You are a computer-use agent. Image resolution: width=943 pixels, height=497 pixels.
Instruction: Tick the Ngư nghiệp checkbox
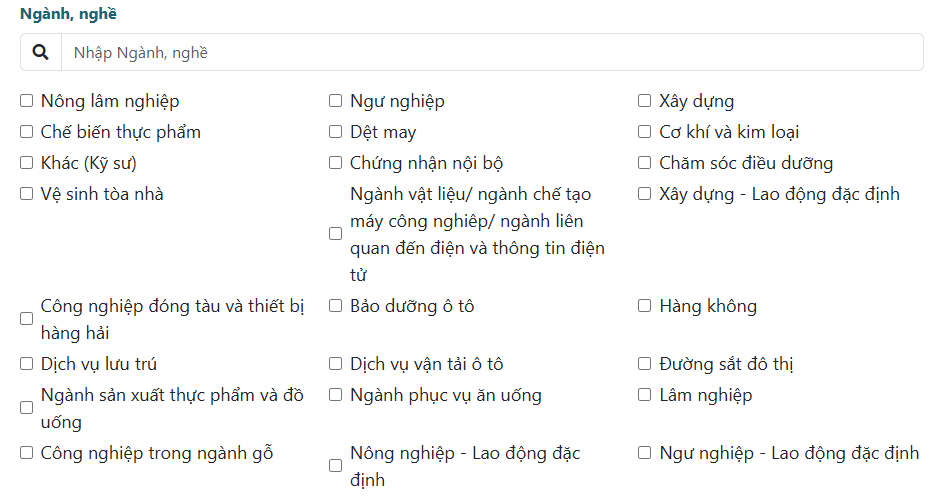tap(336, 100)
